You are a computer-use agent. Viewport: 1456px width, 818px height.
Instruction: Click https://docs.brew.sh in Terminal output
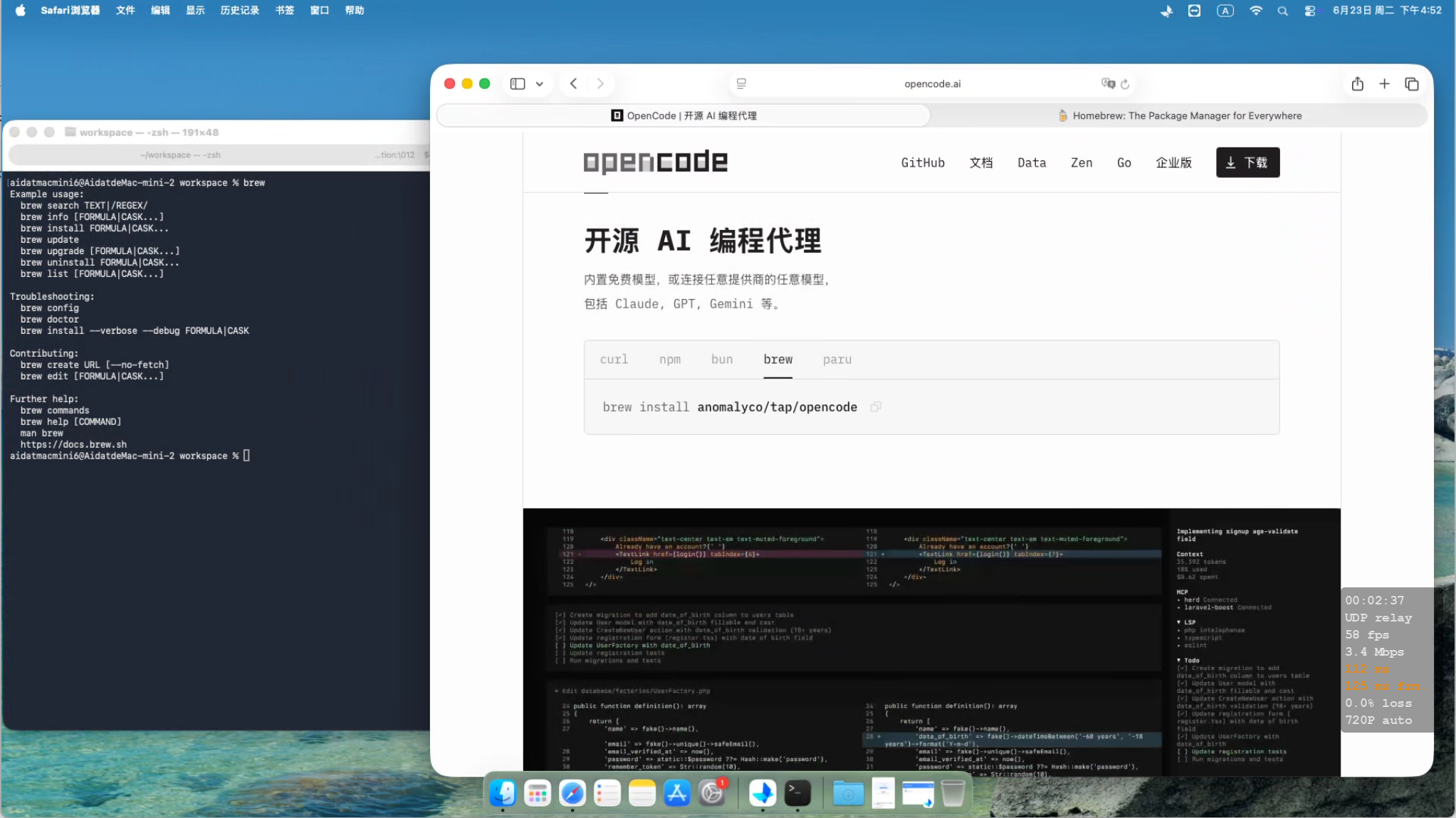click(x=73, y=444)
